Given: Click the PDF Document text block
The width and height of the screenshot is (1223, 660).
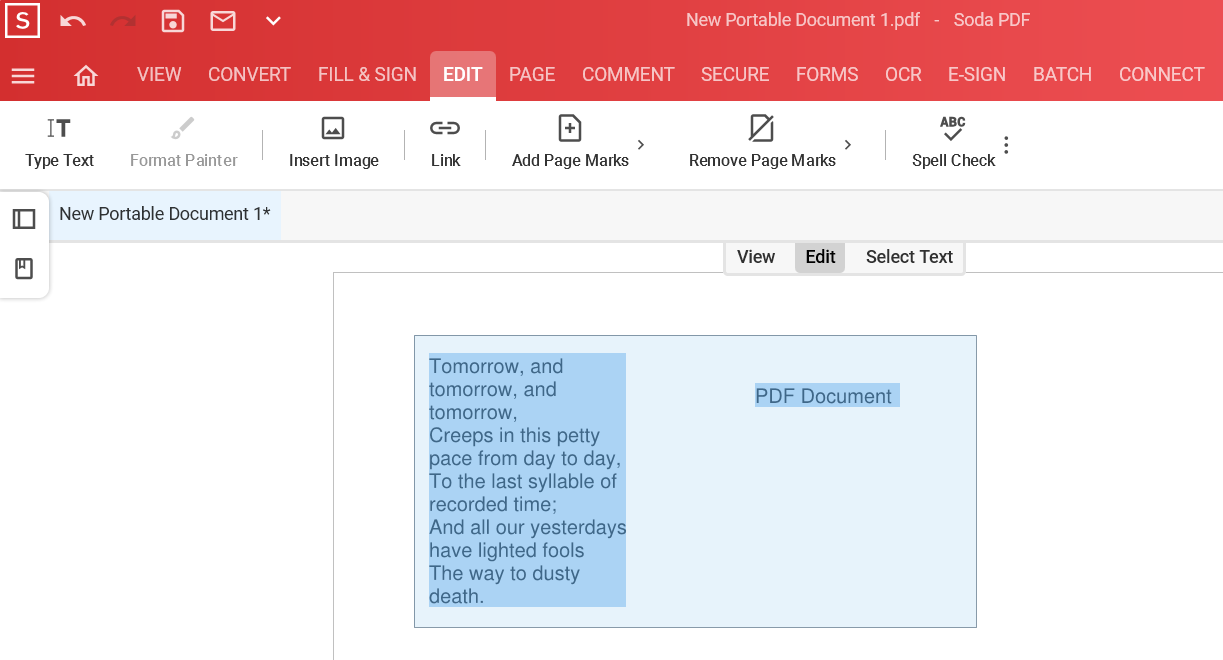Looking at the screenshot, I should click(826, 396).
